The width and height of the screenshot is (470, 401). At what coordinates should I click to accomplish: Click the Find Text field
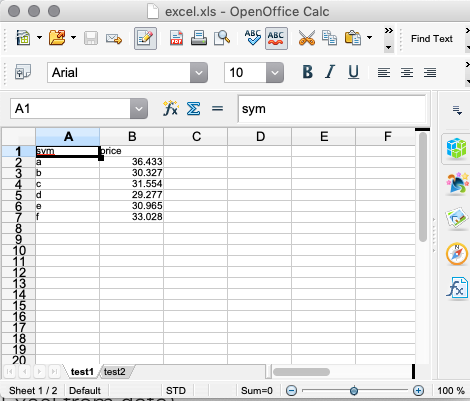tap(432, 39)
